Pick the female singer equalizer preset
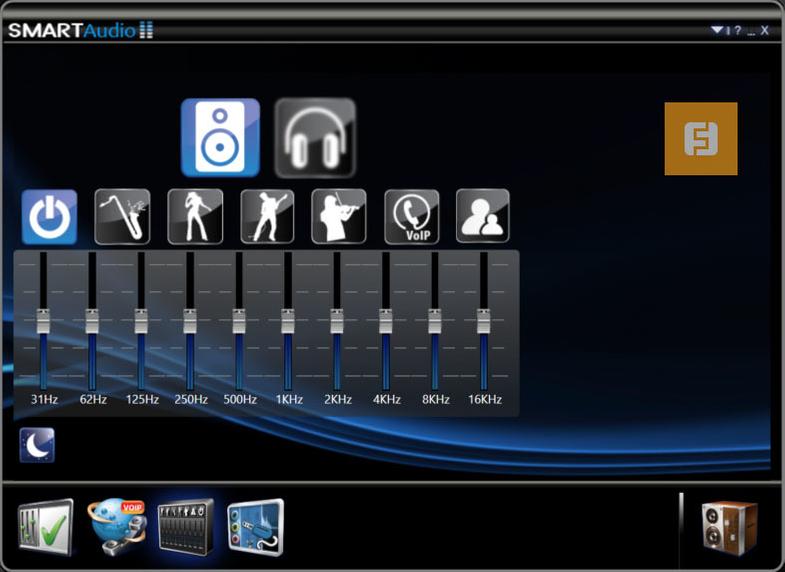Viewport: 785px width, 572px height. click(195, 217)
